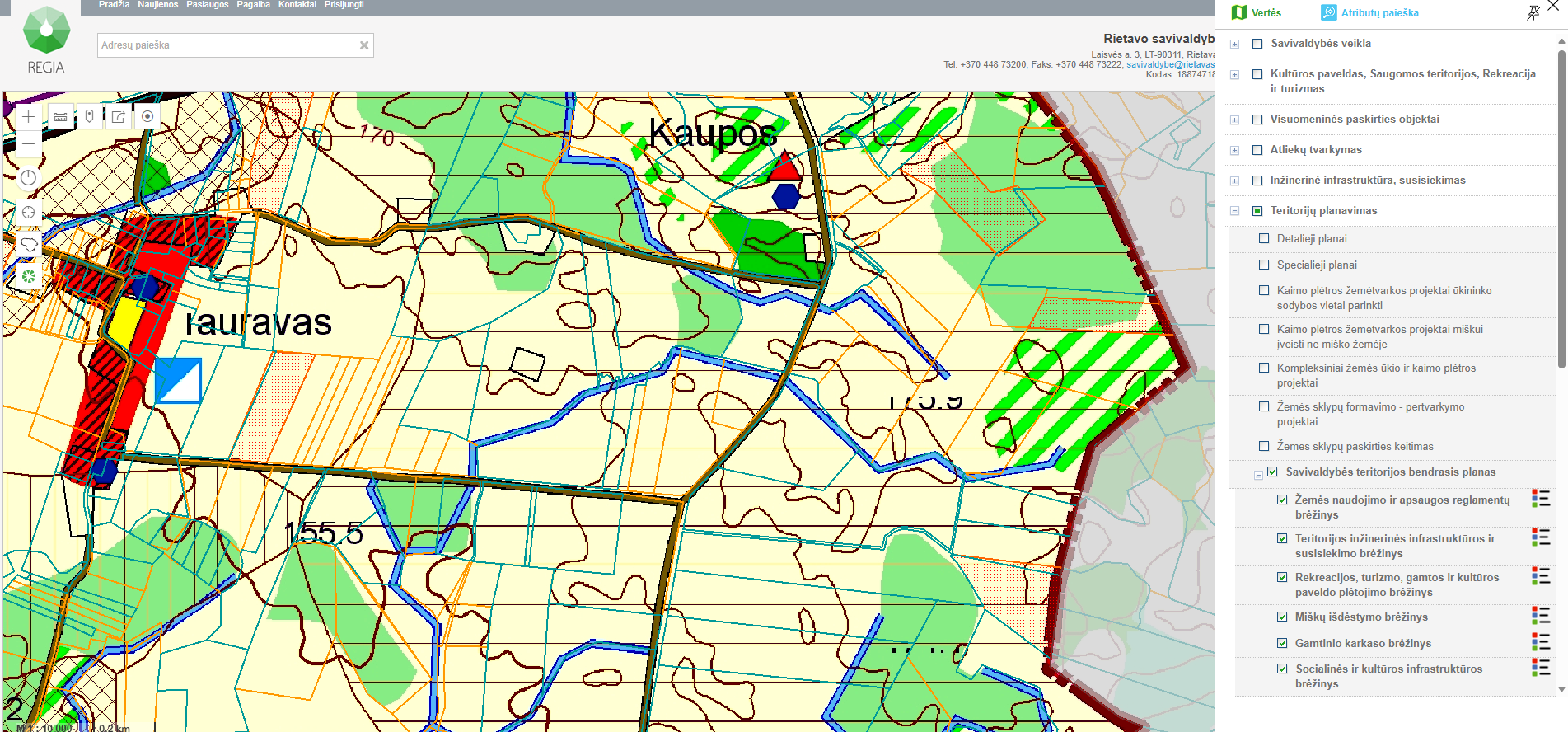This screenshot has width=1568, height=732.
Task: Zoom out with the minus map button
Action: 28,143
